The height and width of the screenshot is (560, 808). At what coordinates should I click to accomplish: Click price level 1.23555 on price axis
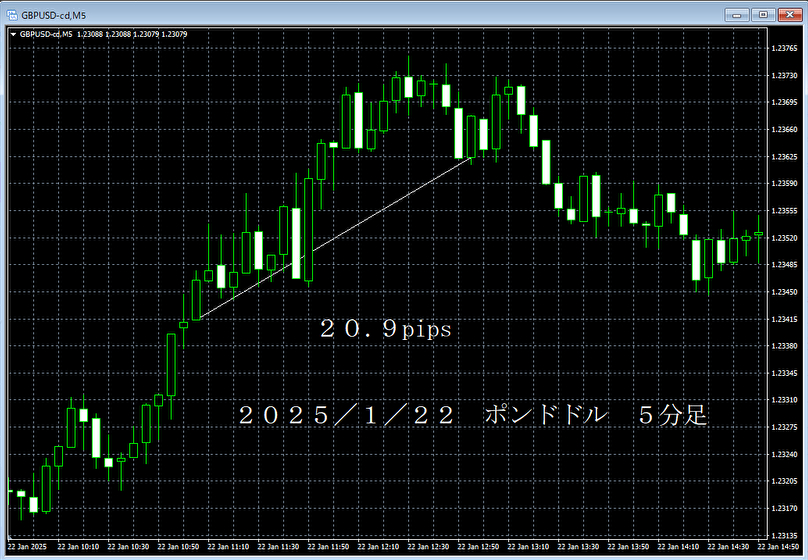click(x=784, y=211)
